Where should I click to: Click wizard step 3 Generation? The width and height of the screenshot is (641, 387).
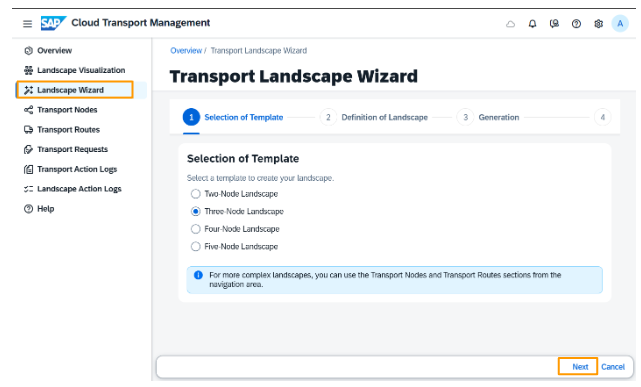point(488,117)
